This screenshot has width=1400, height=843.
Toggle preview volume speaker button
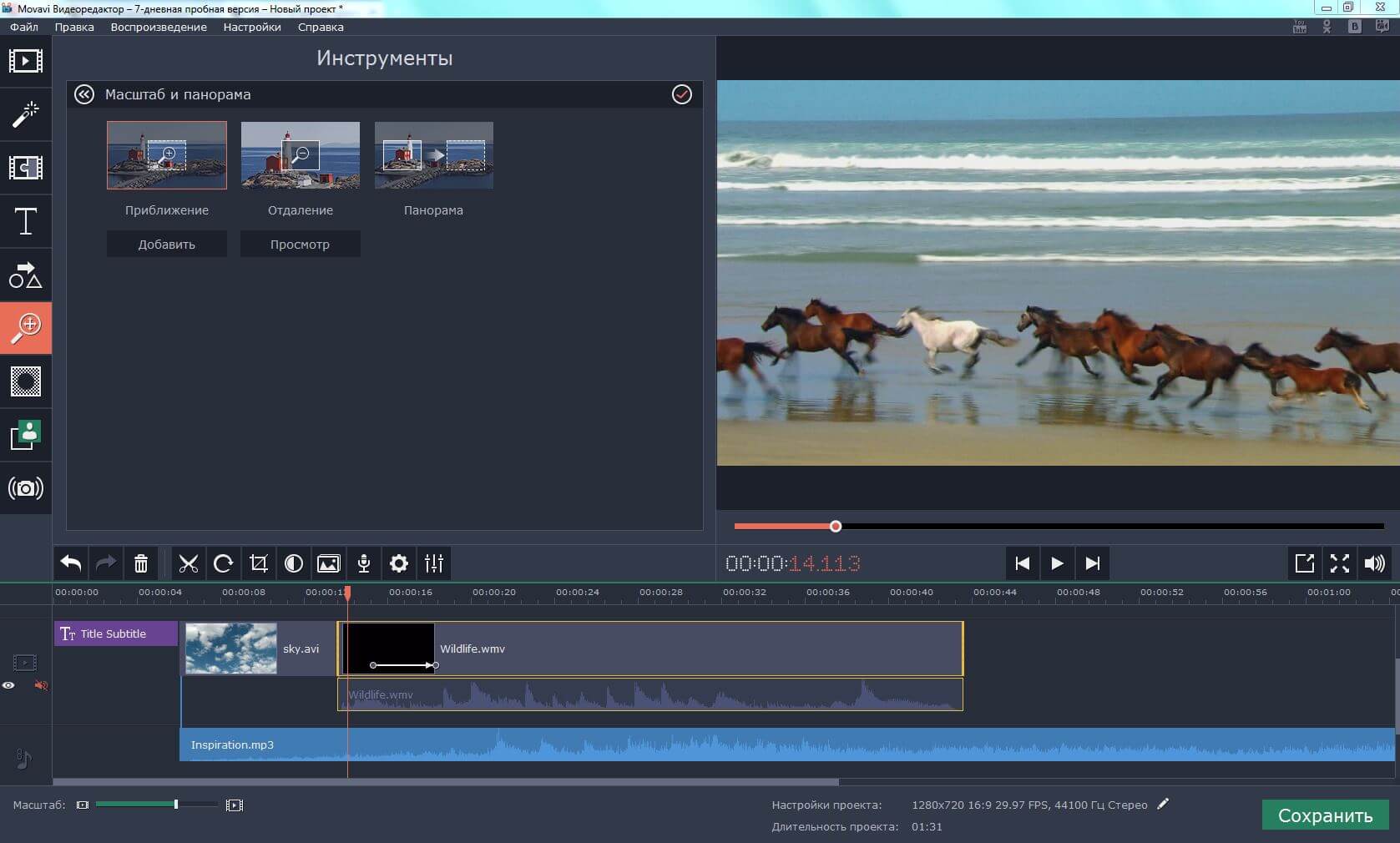click(1374, 563)
